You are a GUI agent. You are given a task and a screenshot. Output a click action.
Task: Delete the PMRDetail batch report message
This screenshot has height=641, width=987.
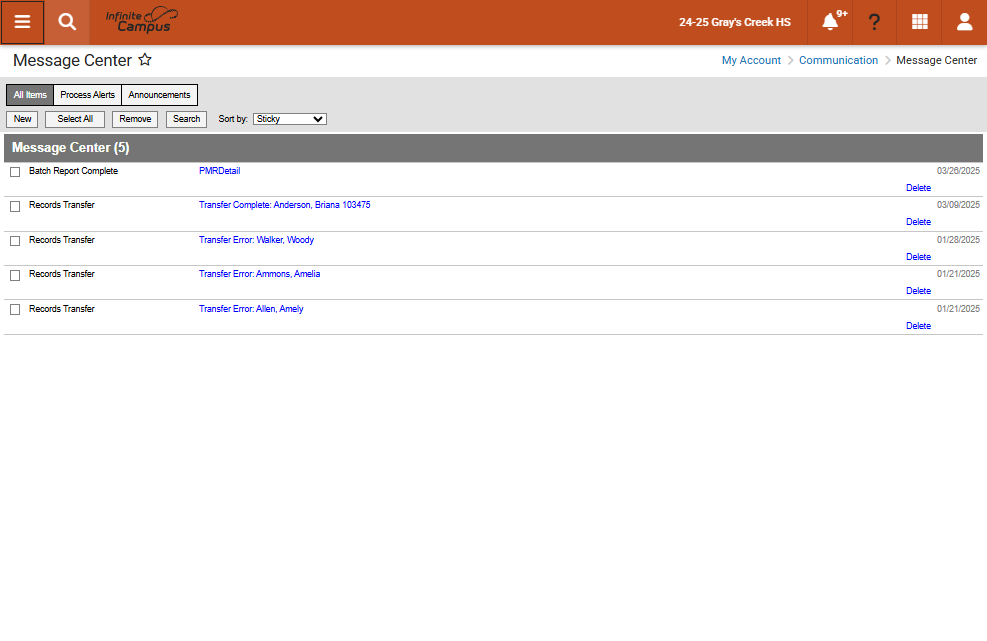[x=918, y=188]
